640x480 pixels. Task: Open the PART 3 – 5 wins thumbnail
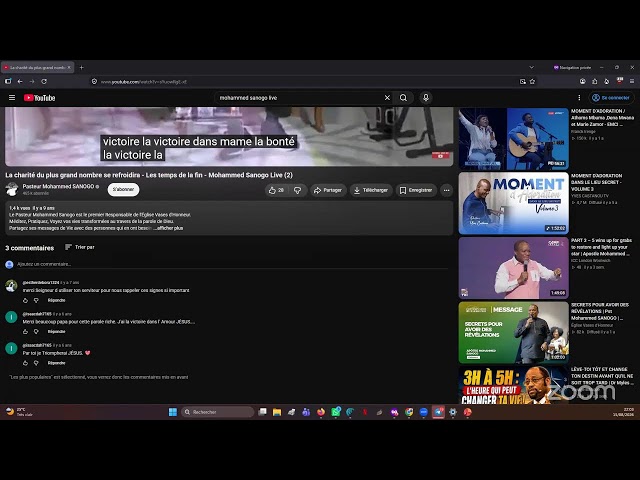coord(513,268)
